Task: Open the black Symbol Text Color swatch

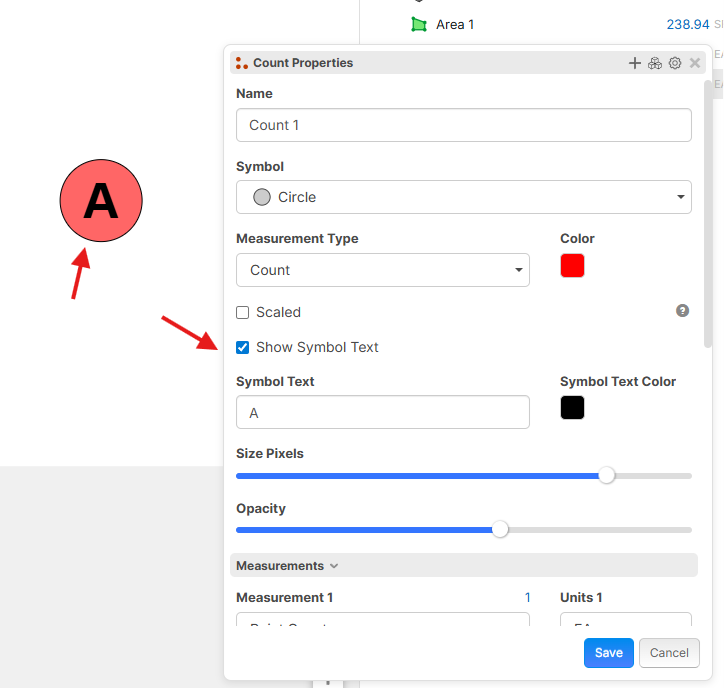Action: 572,408
